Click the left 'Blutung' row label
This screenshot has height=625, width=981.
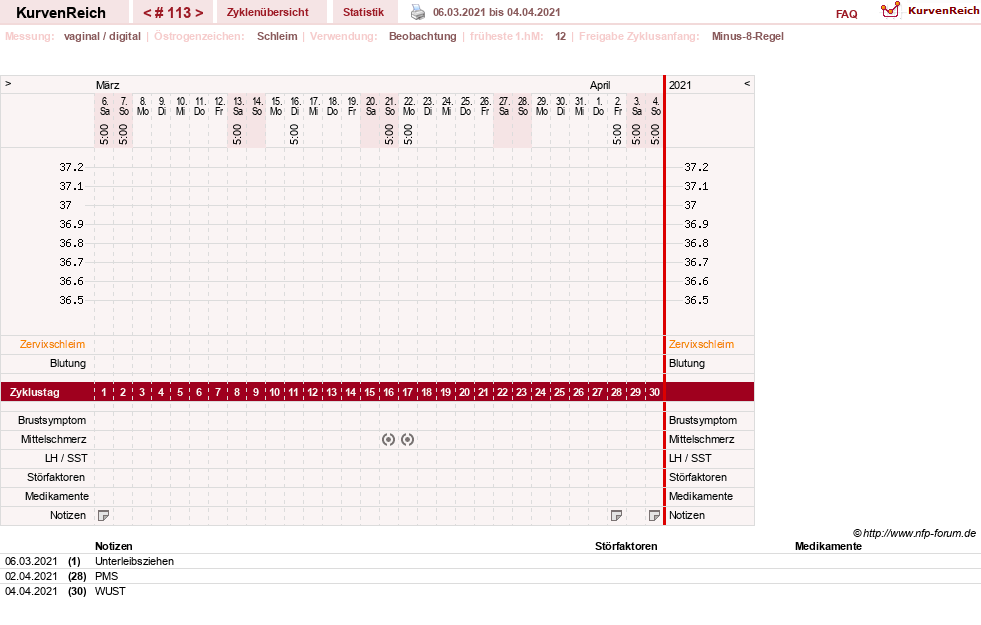point(68,363)
